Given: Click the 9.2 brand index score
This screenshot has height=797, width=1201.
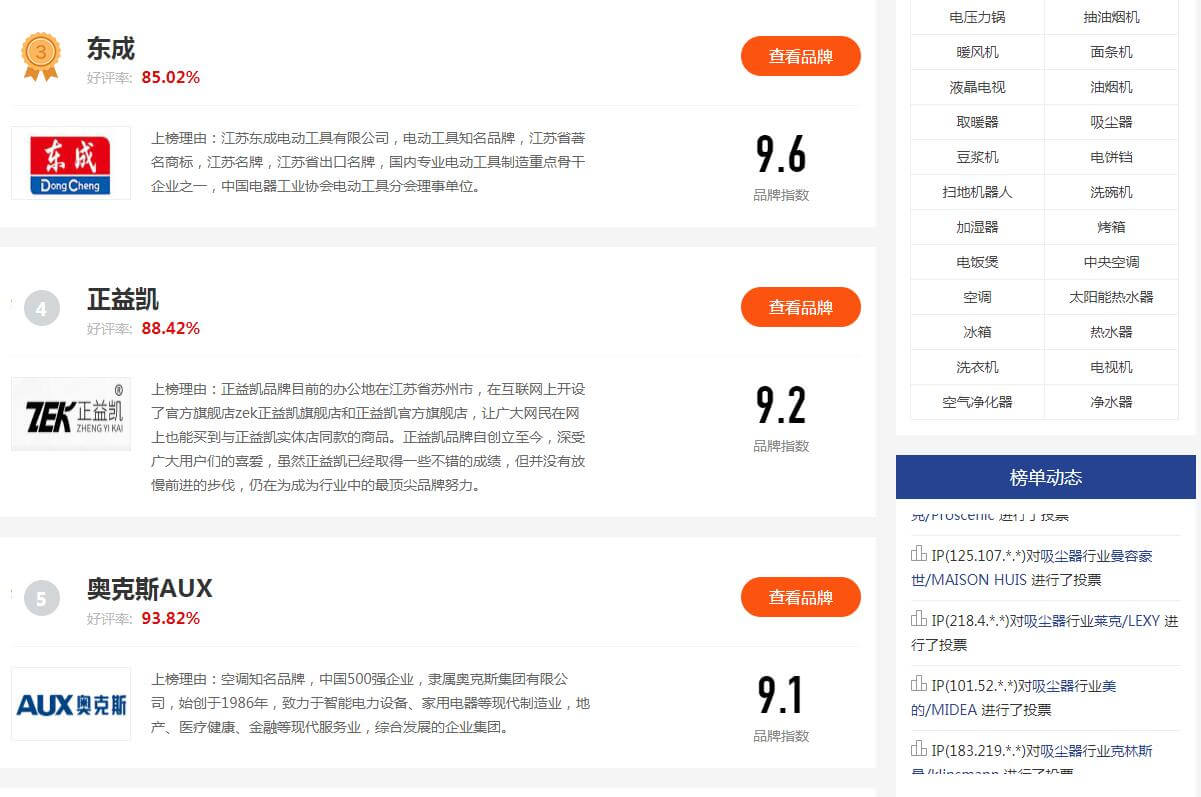Looking at the screenshot, I should pos(781,406).
